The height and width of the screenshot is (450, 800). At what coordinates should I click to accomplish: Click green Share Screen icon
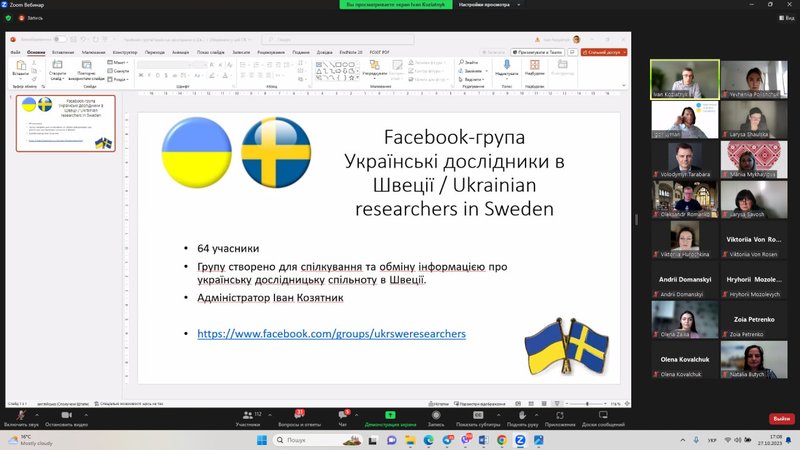pyautogui.click(x=390, y=415)
